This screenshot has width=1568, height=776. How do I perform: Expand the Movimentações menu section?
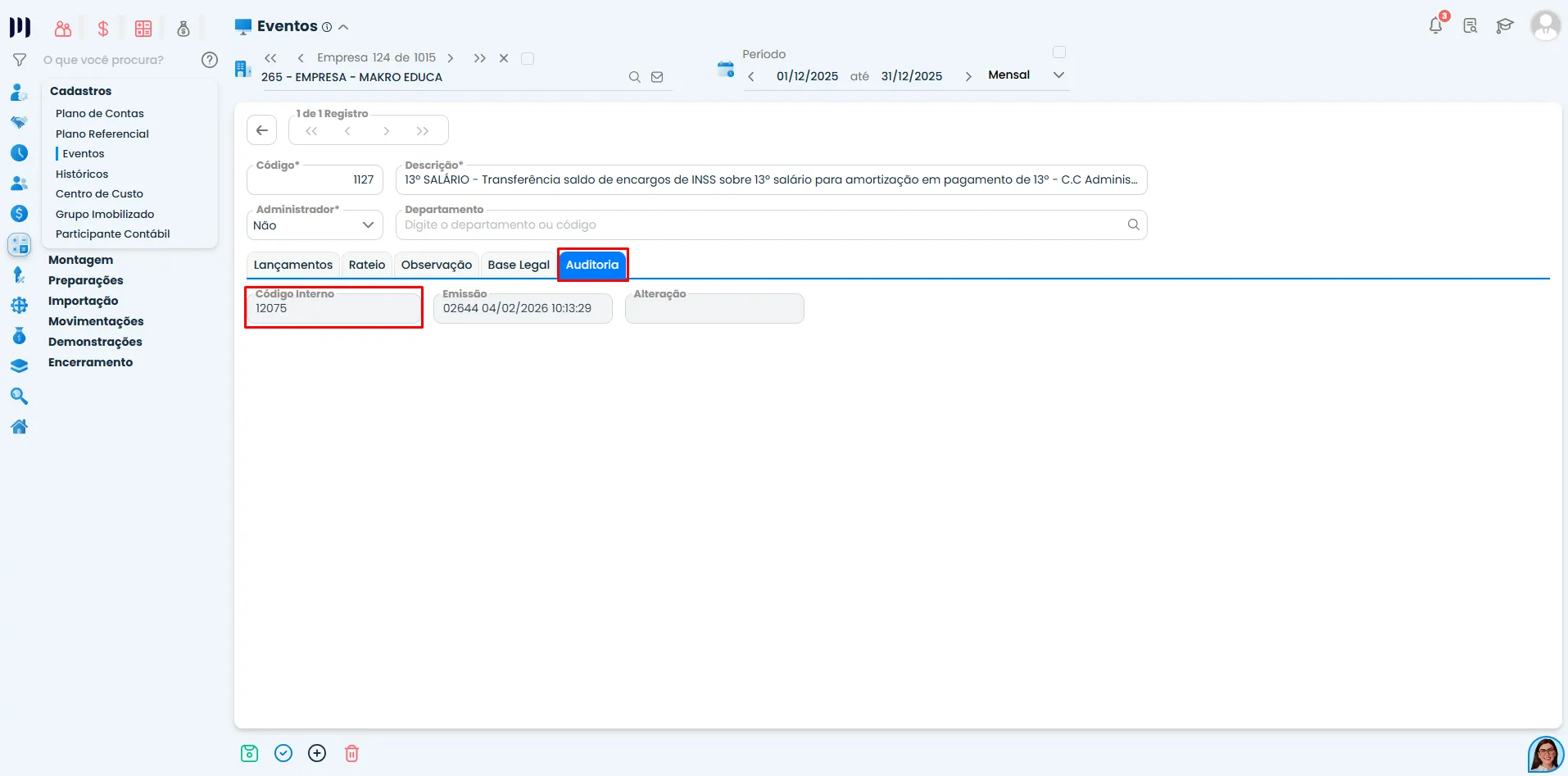pyautogui.click(x=96, y=321)
